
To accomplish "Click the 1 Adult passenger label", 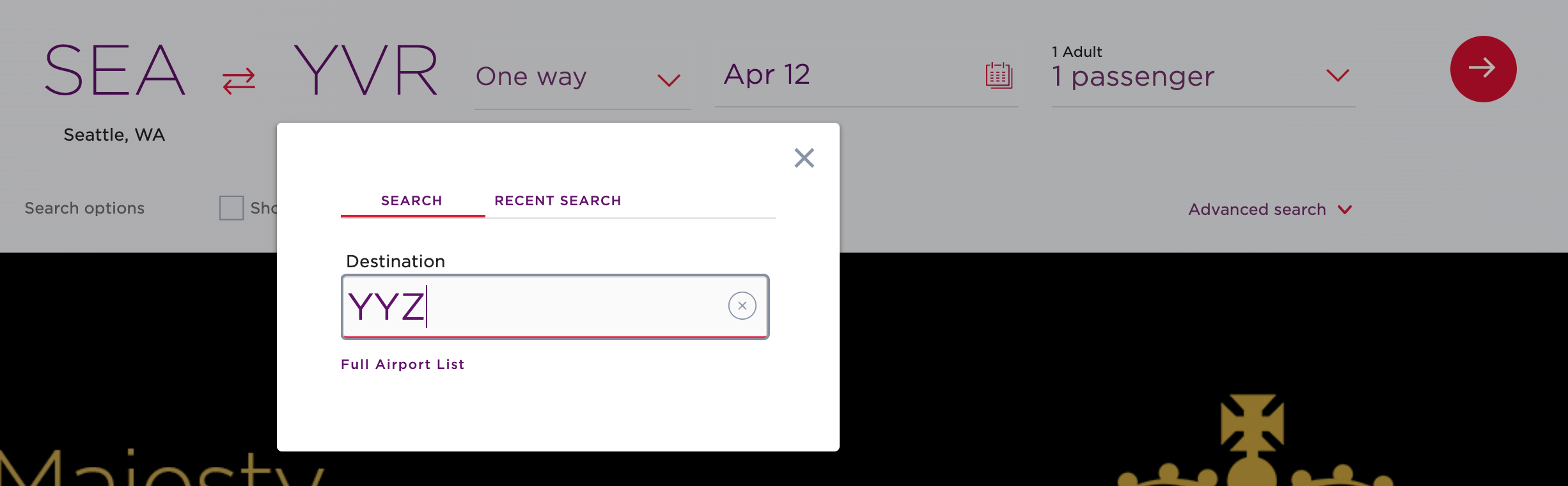I will click(1076, 52).
